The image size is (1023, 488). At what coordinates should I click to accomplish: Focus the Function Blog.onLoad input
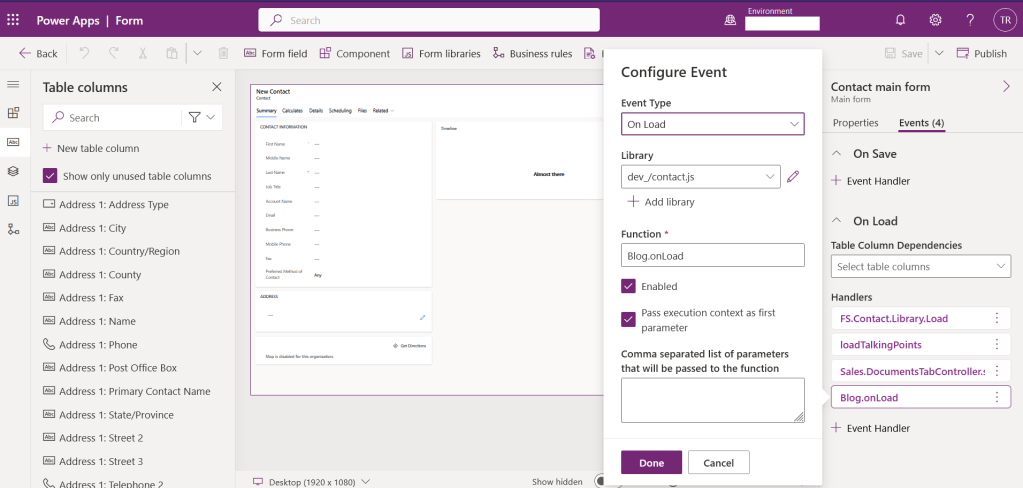point(712,256)
